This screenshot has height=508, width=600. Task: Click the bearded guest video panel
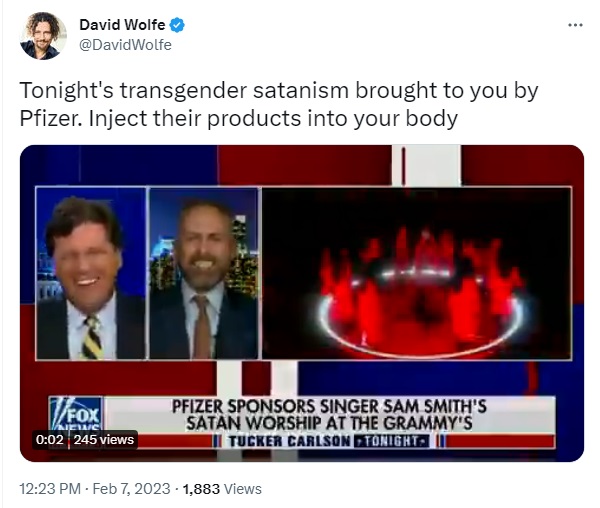[203, 274]
